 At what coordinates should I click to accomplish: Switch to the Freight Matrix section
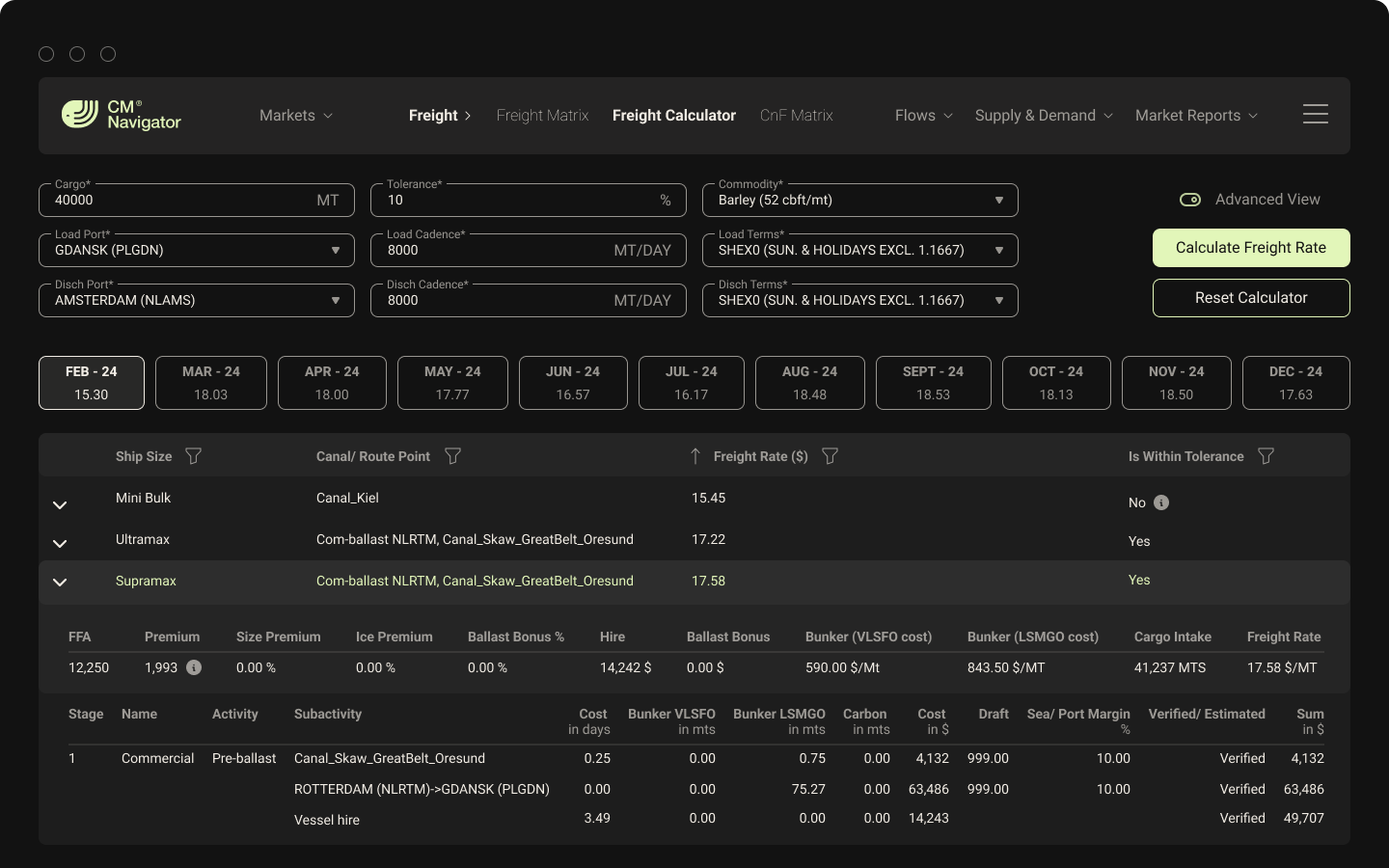[542, 115]
